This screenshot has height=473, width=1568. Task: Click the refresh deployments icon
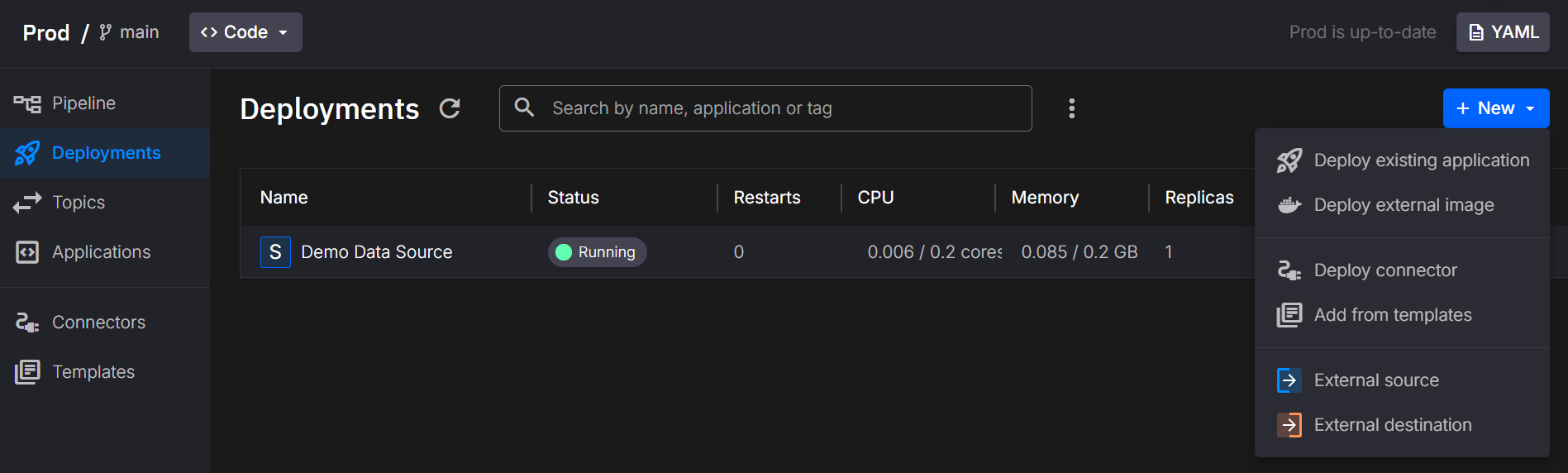[x=450, y=108]
